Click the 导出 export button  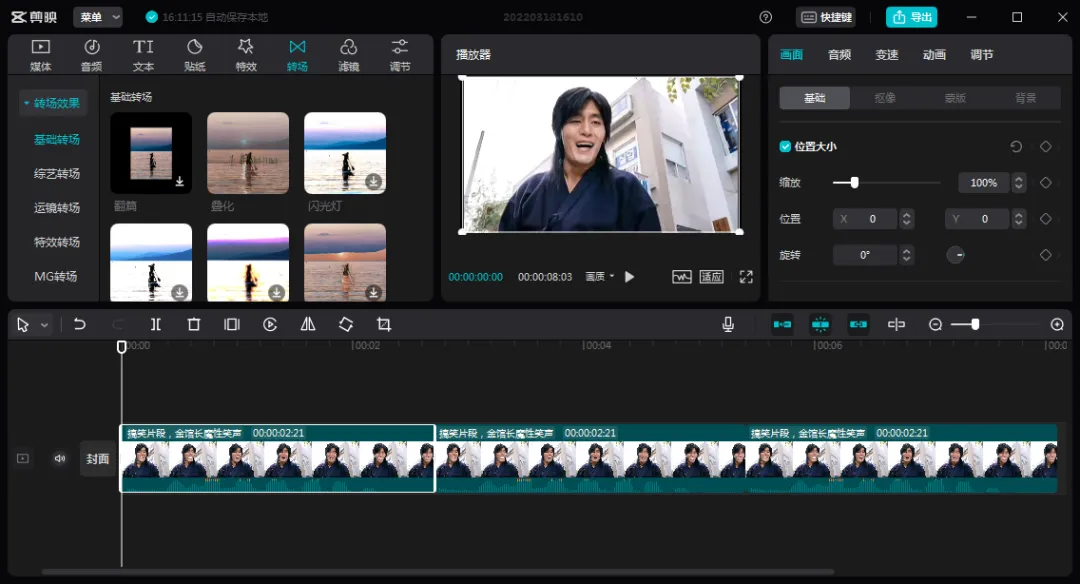(x=911, y=17)
